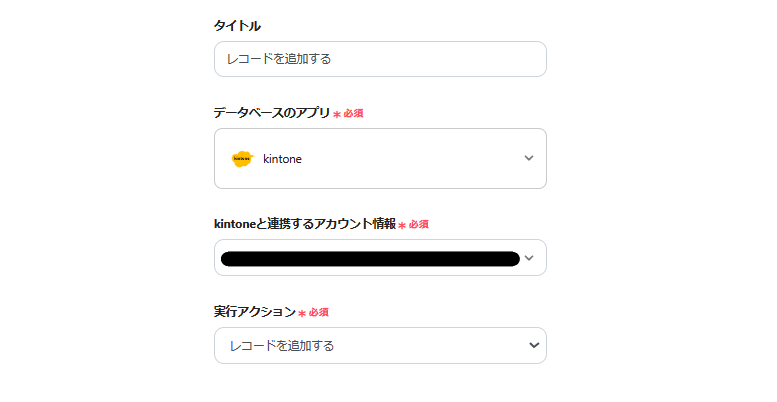Click the データベースのアプリ label
The image size is (777, 402).
pos(271,113)
